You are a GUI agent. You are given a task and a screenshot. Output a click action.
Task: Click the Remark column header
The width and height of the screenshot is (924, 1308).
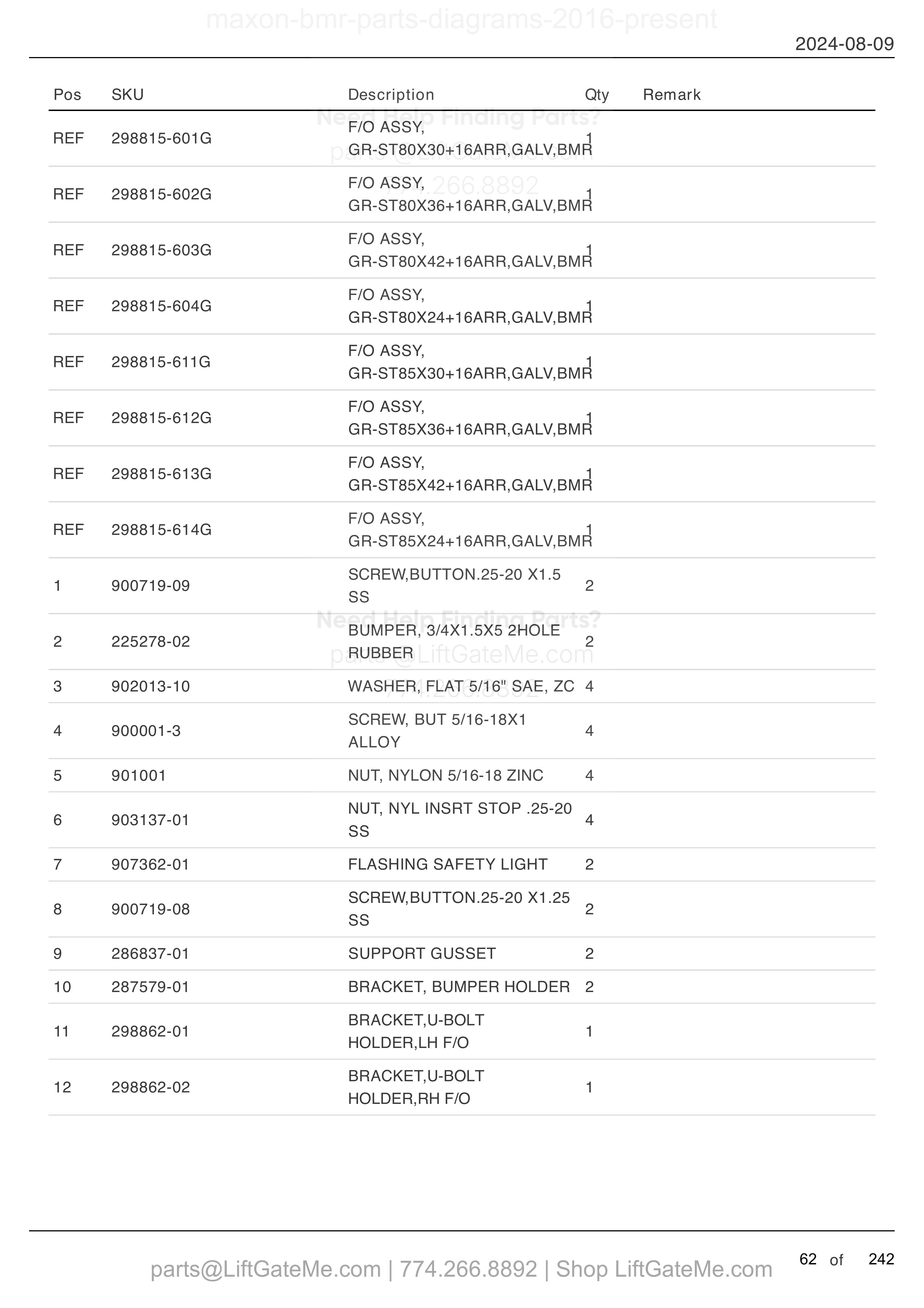(x=672, y=95)
